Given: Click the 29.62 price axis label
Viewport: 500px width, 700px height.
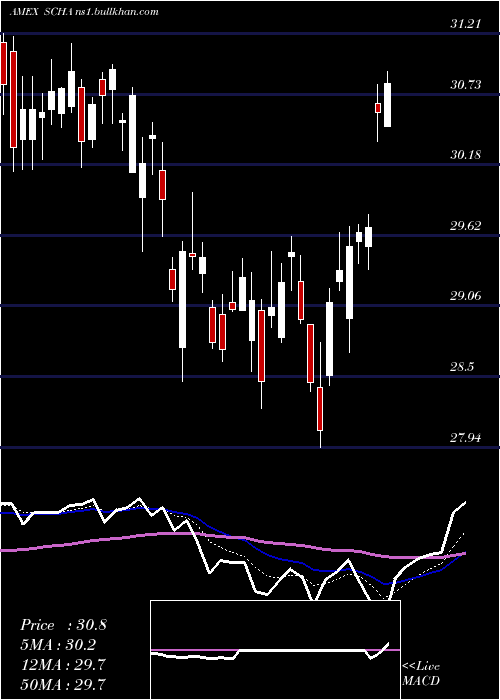Looking at the screenshot, I should (x=466, y=225).
